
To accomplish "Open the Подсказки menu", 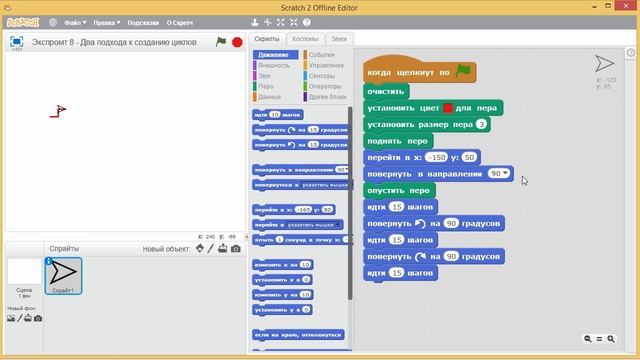I will click(143, 23).
